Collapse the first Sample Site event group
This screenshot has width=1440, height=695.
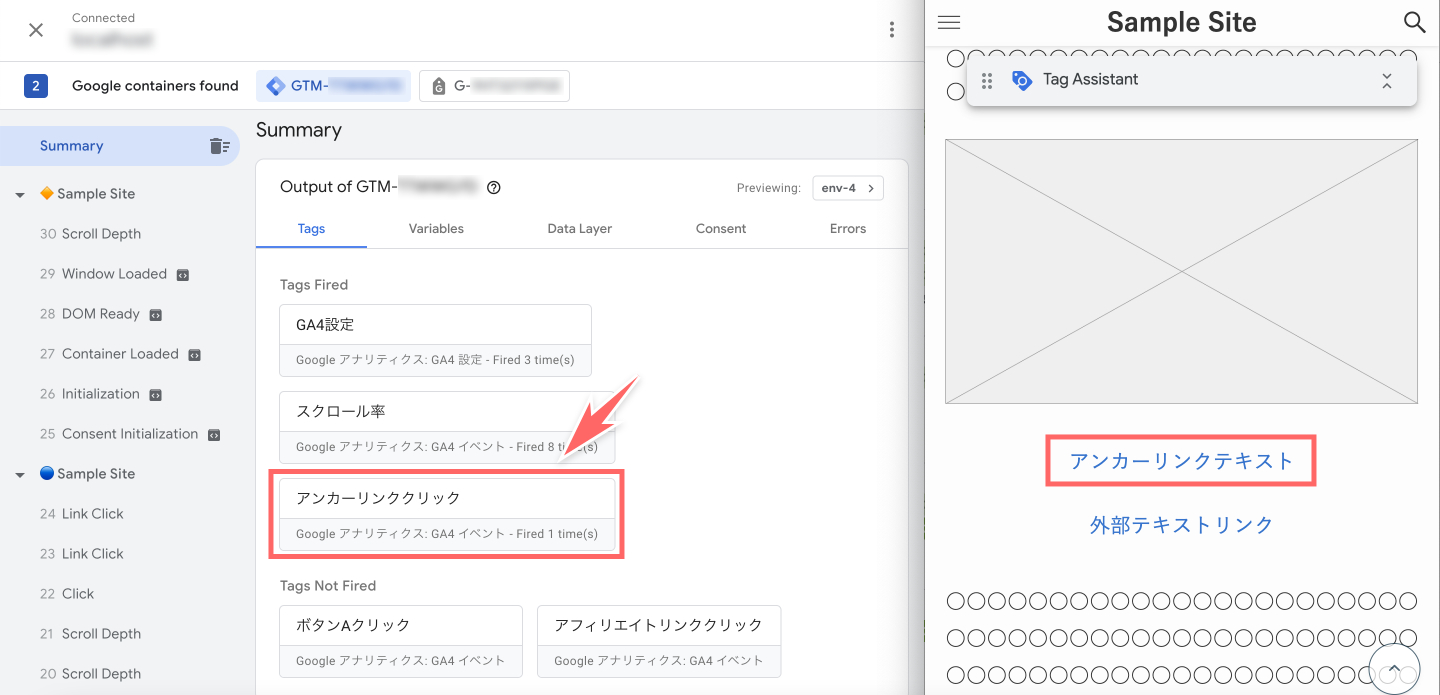[x=20, y=195]
